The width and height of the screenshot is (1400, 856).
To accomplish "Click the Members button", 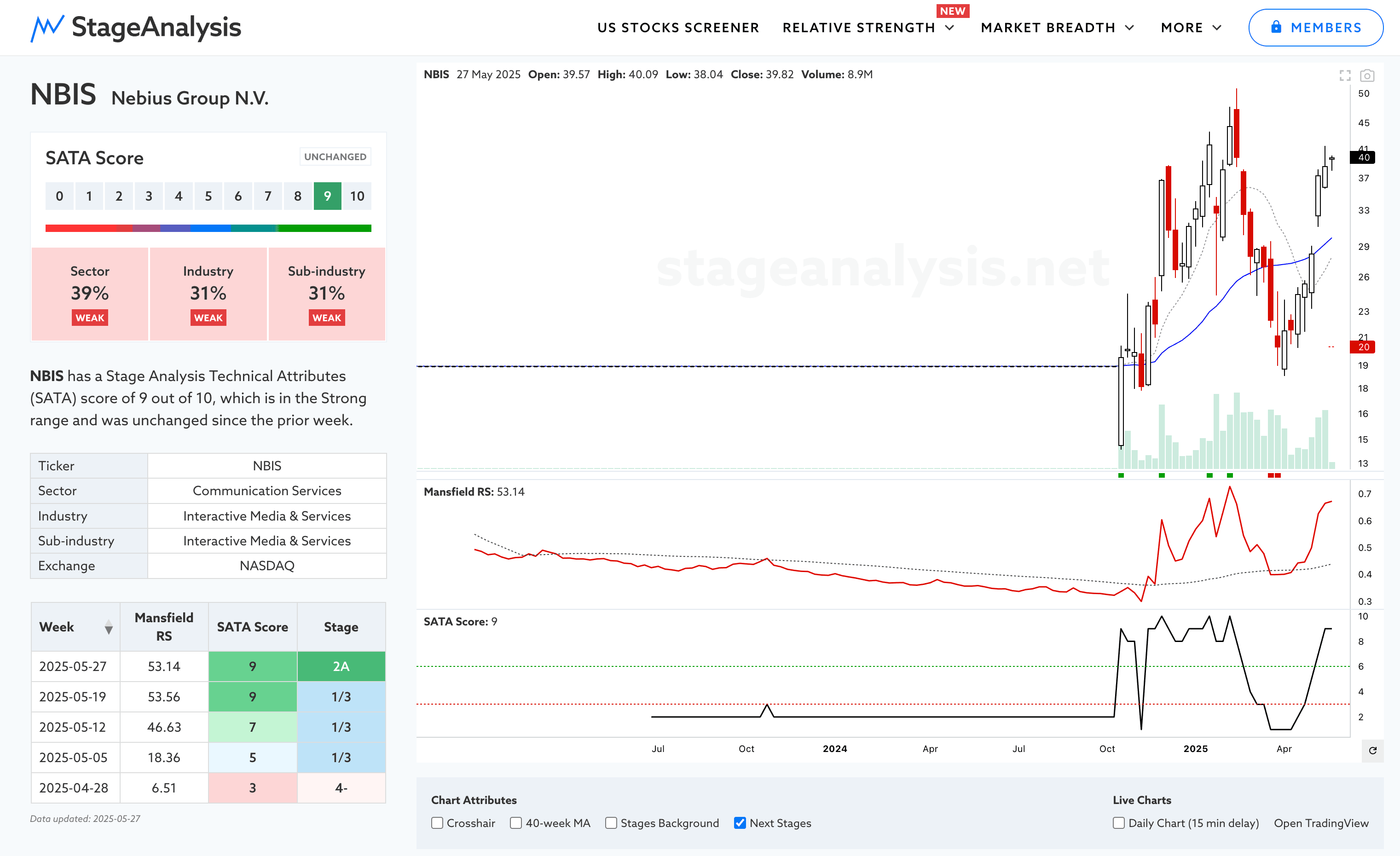I will [x=1315, y=27].
